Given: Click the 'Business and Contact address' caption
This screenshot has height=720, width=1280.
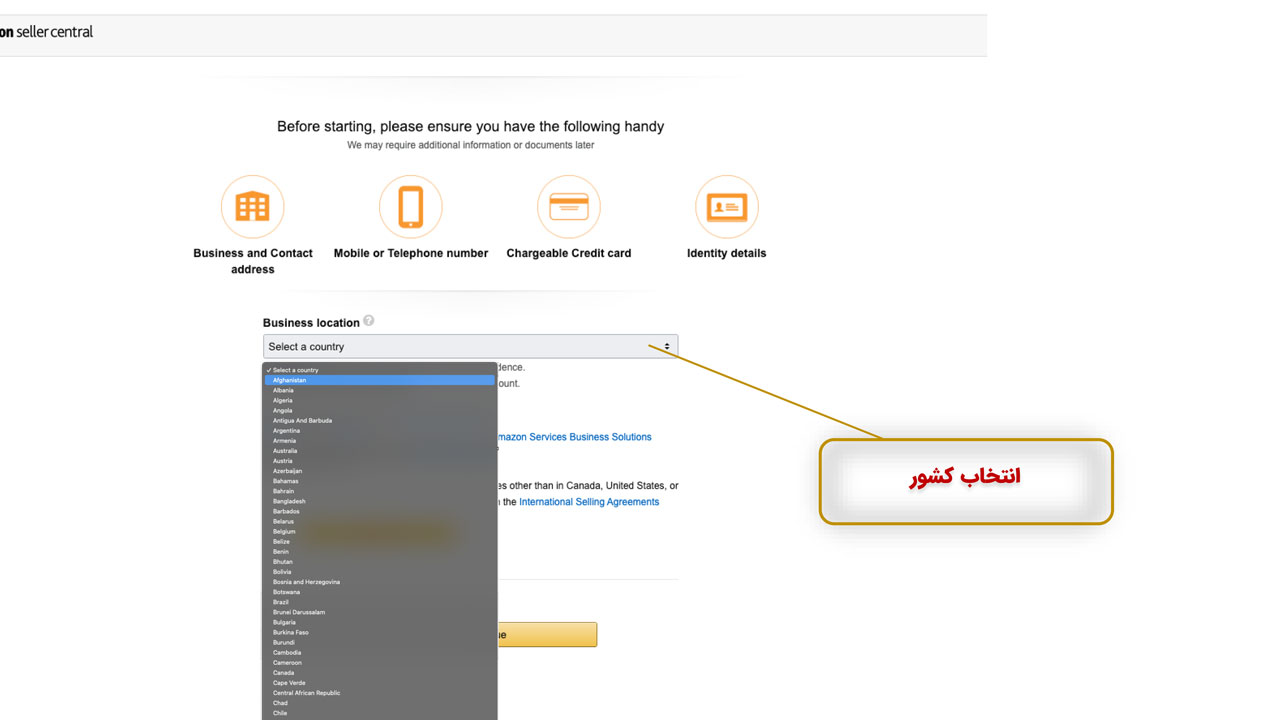Looking at the screenshot, I should tap(253, 261).
